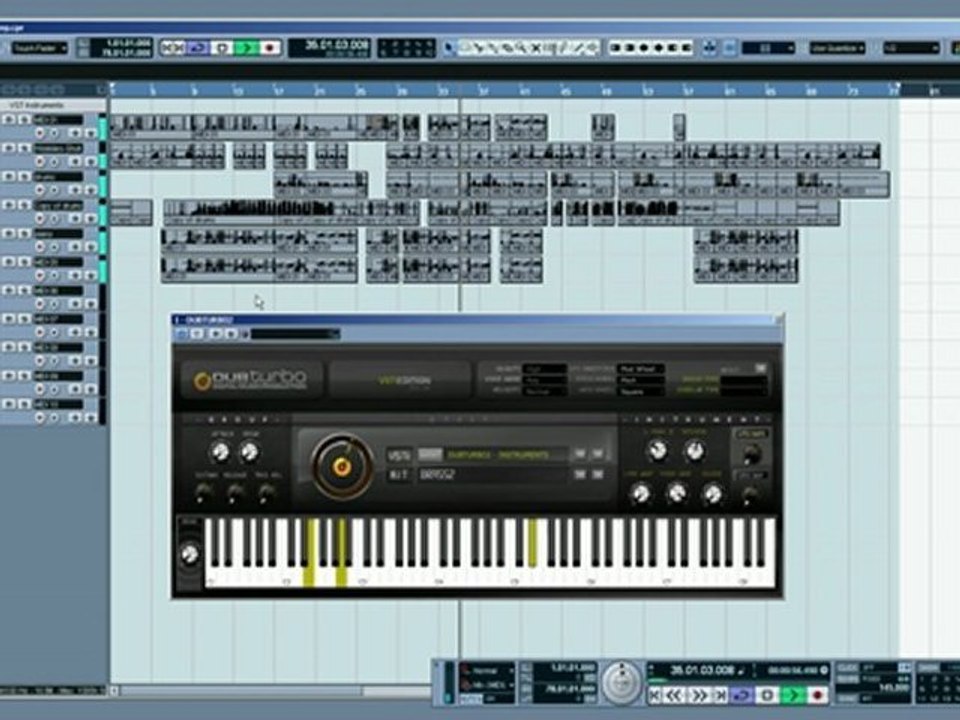Screen dimensions: 960x720
Task: Click the tempo value 145.000
Action: (894, 688)
